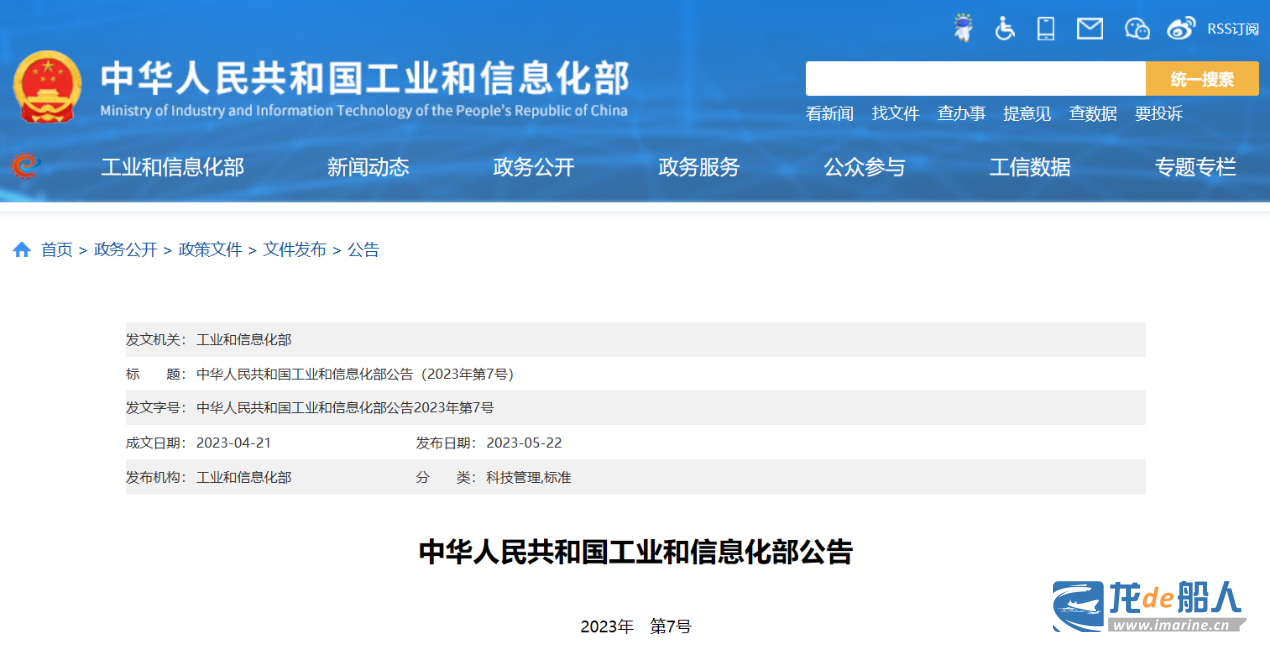Click the mobile phone version icon
This screenshot has width=1270, height=655.
pyautogui.click(x=1046, y=28)
